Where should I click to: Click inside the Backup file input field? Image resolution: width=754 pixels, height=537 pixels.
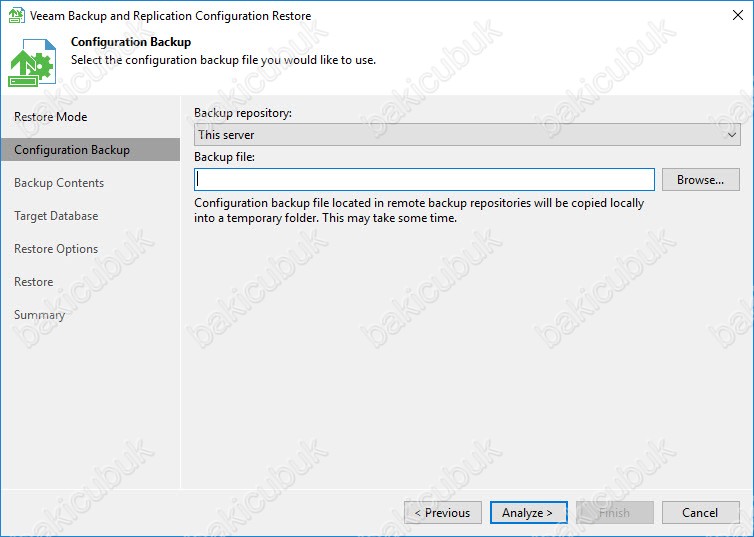click(x=424, y=180)
